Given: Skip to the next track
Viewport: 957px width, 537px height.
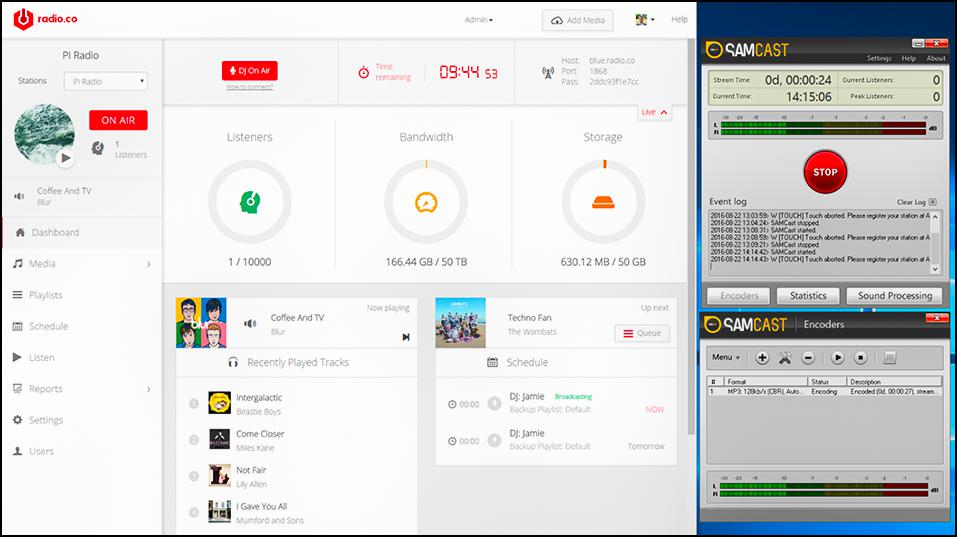Looking at the screenshot, I should (x=406, y=337).
